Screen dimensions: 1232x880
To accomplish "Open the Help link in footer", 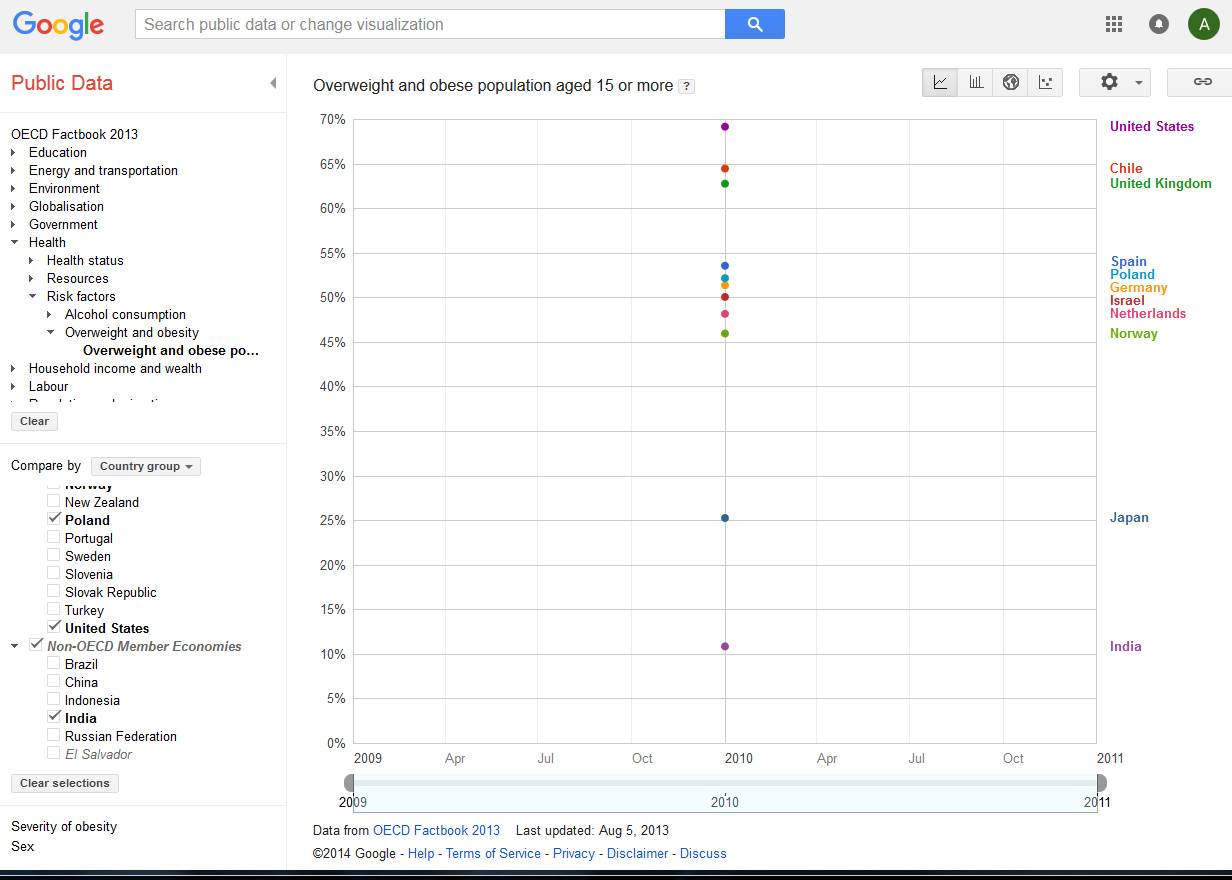I will [x=421, y=853].
